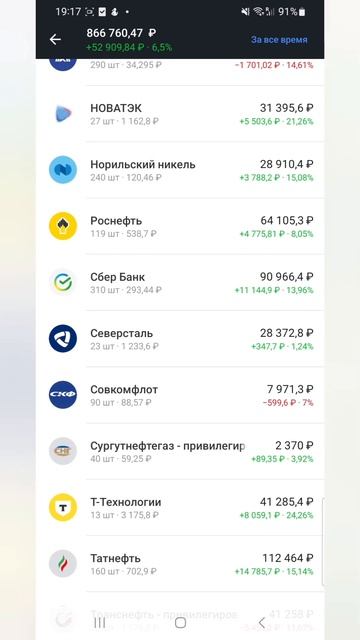Tap the Совкомфлот СКФ logo
360x640 pixels.
63,395
